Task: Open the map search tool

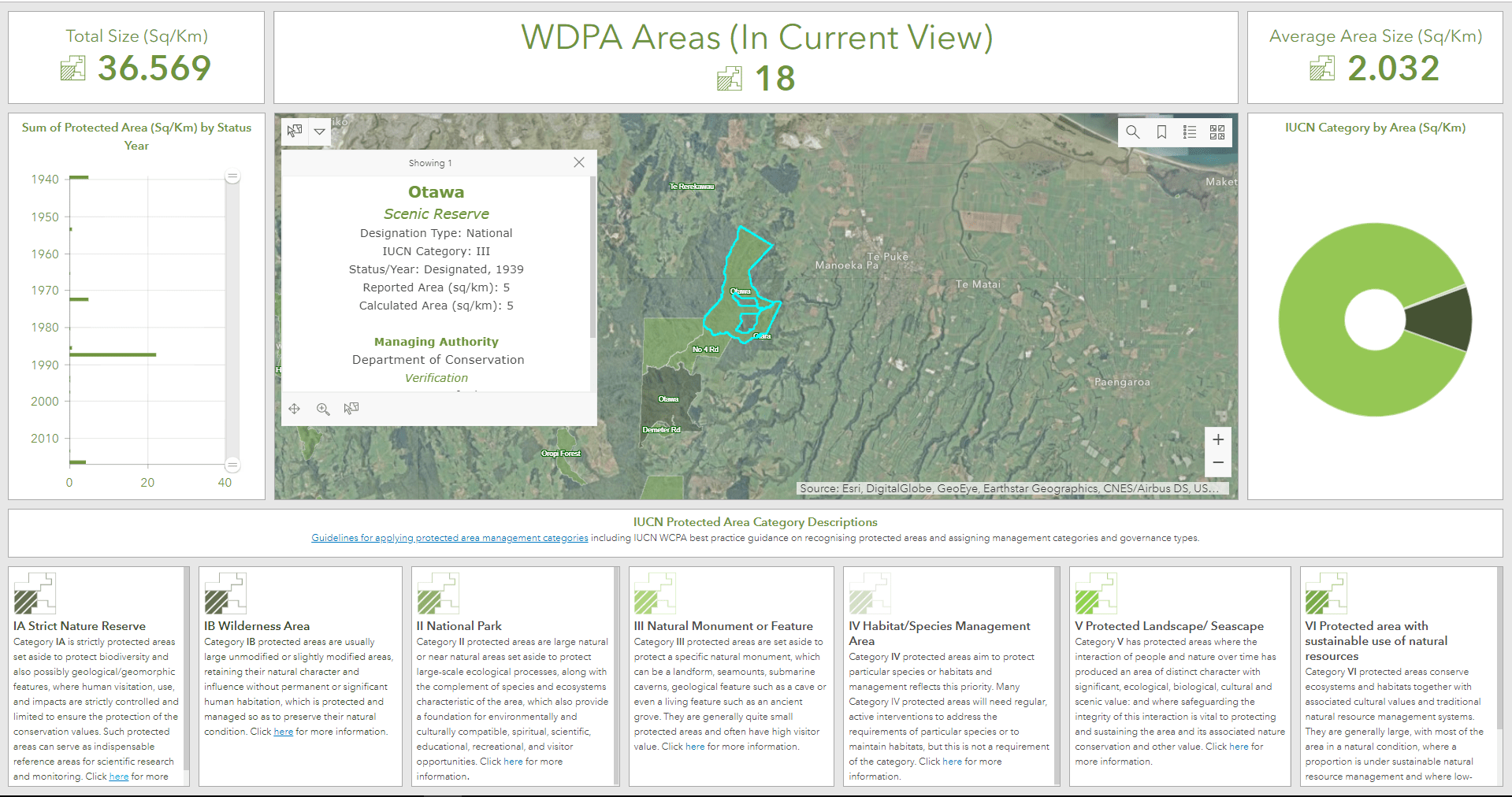Action: (1133, 132)
